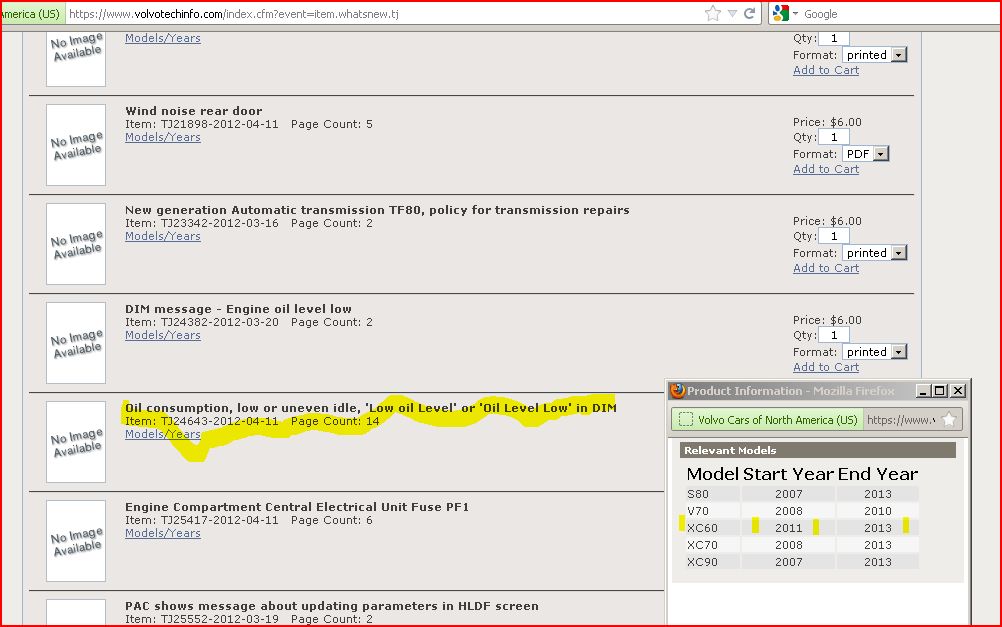
Task: Select XC90 model row cell
Action: point(713,562)
